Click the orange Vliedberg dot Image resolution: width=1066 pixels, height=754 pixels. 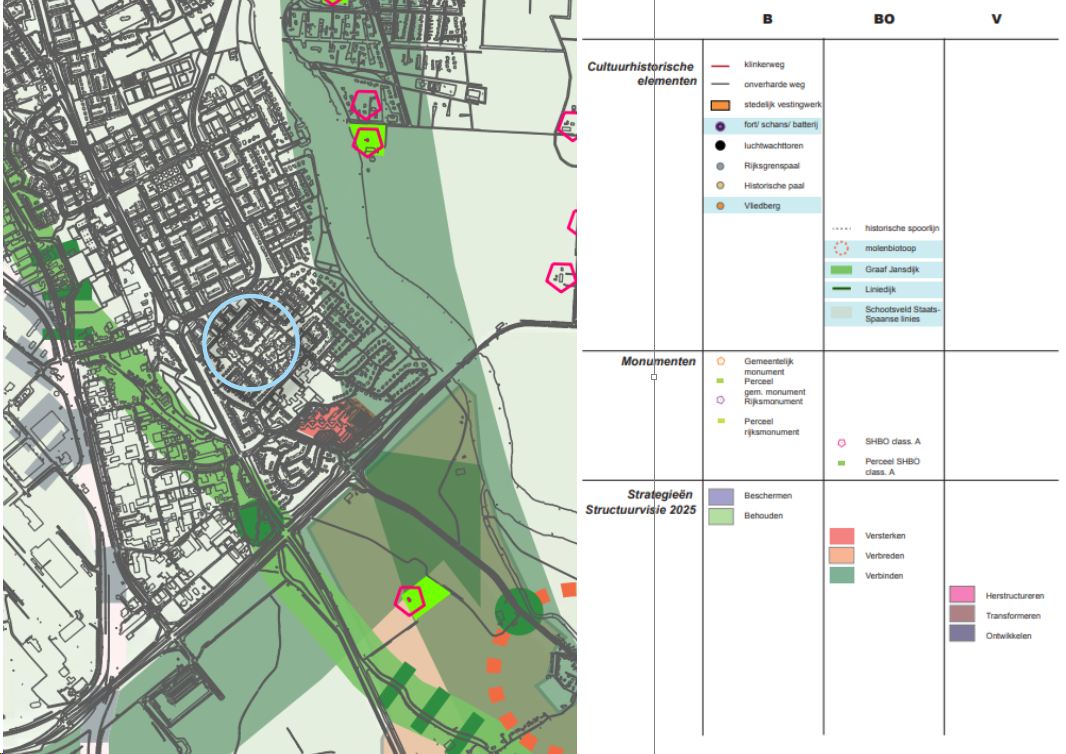point(720,206)
